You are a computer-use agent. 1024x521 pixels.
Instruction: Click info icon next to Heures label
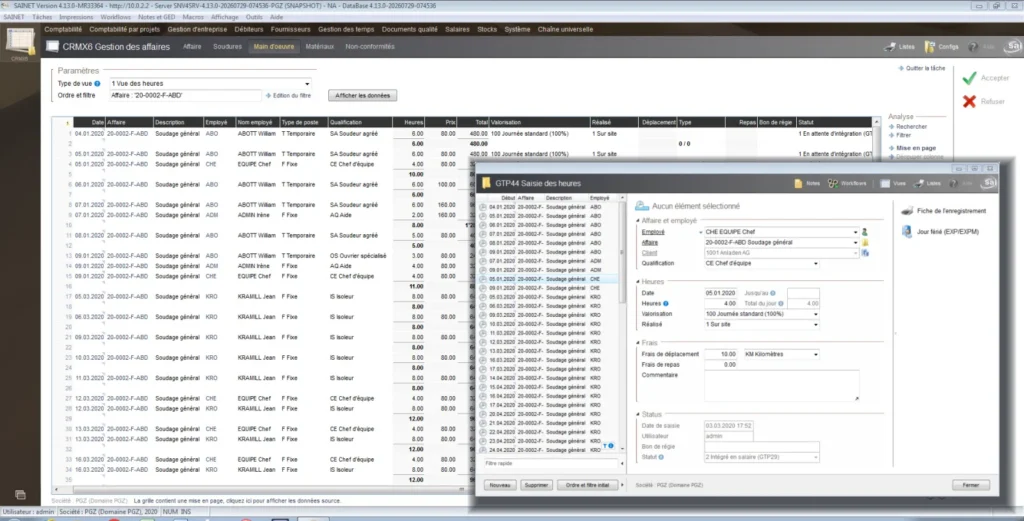[666, 304]
